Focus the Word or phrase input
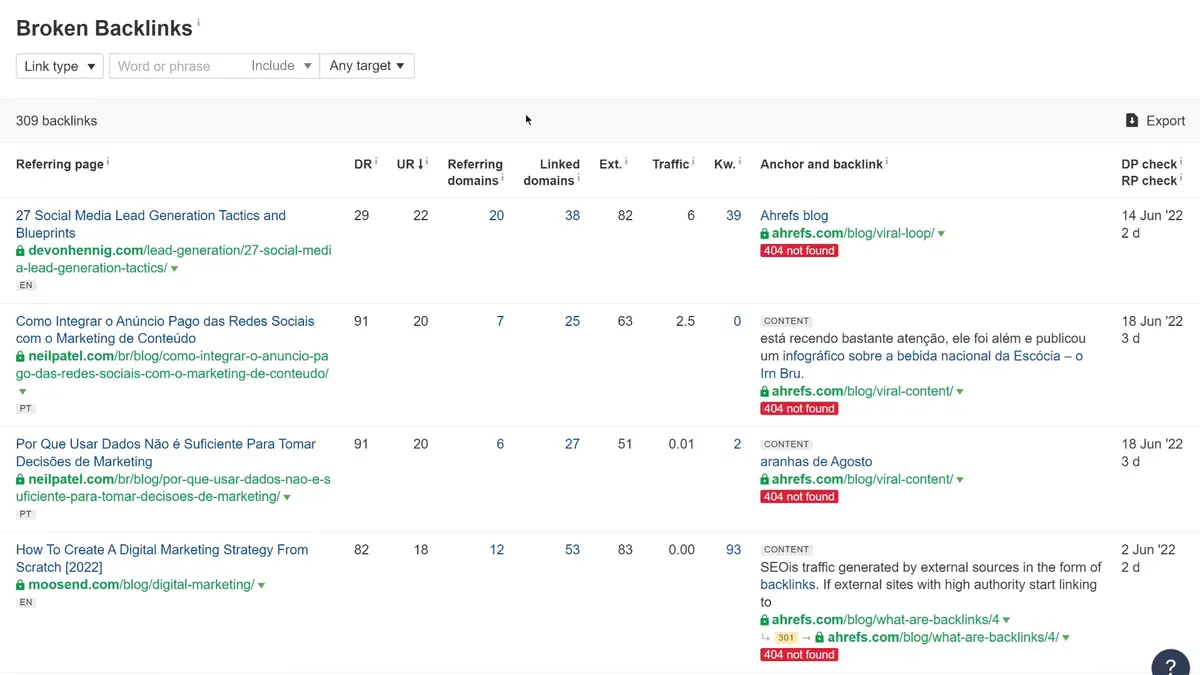This screenshot has height=675, width=1200. (176, 66)
